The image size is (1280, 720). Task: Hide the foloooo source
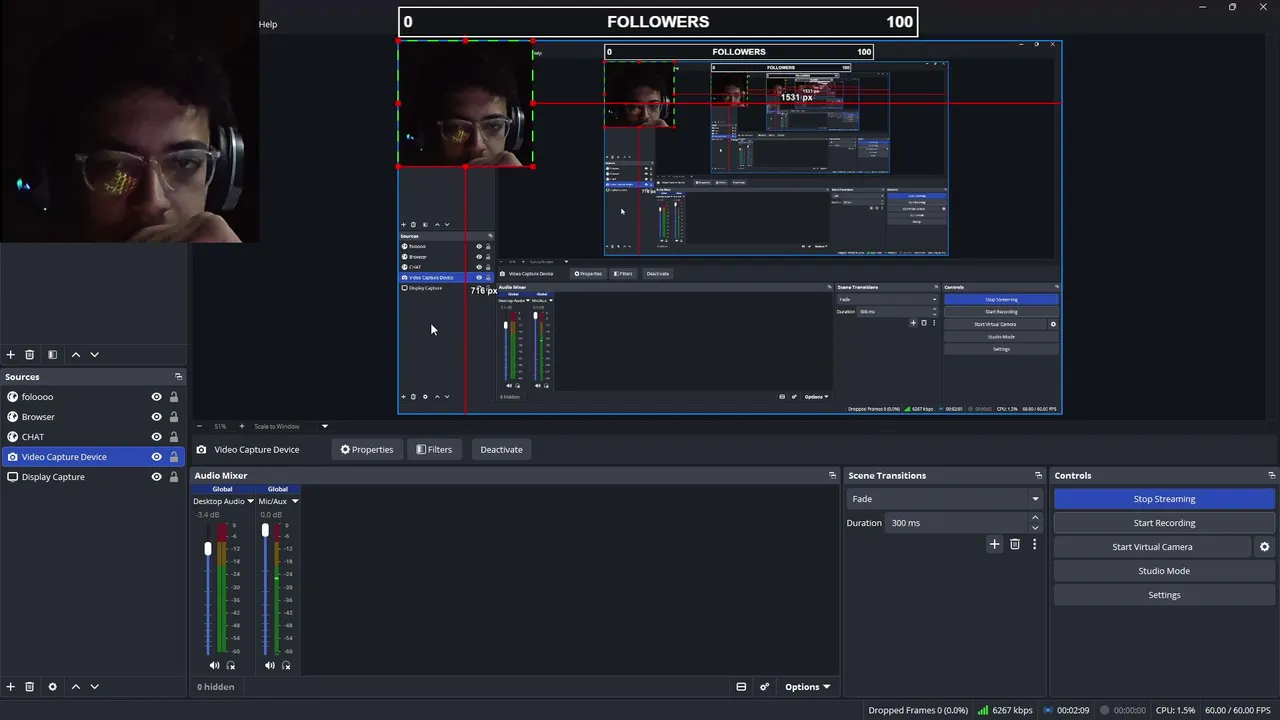coord(156,397)
